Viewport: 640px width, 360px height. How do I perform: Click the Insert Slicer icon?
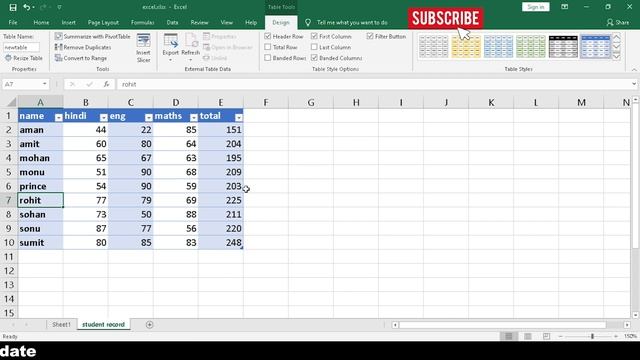(143, 41)
